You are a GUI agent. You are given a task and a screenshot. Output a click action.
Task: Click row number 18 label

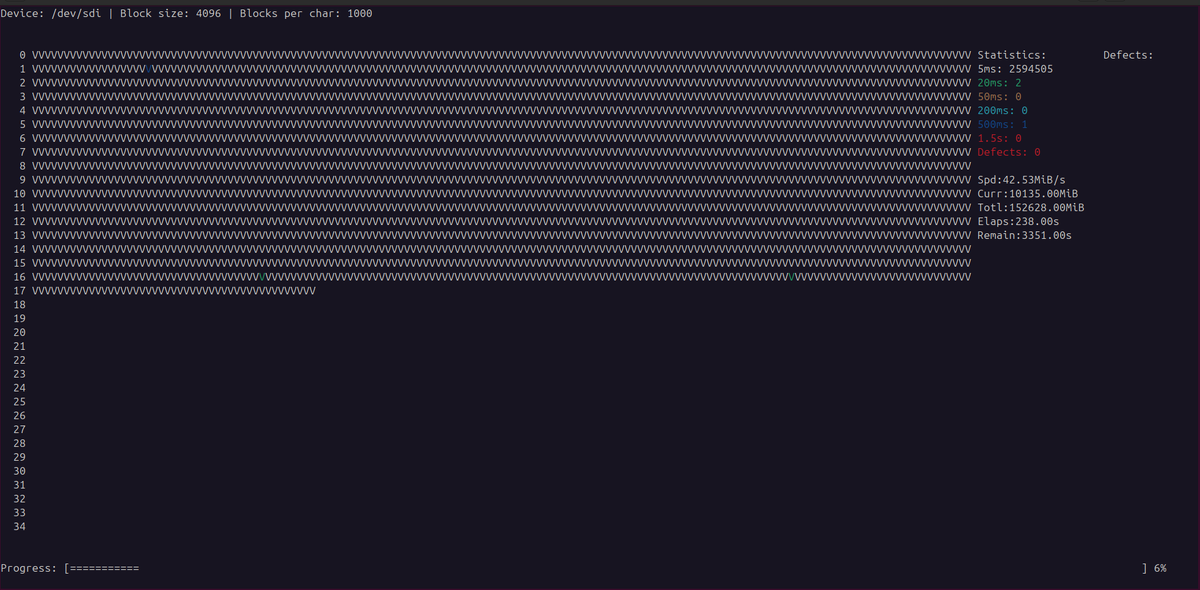coord(19,305)
